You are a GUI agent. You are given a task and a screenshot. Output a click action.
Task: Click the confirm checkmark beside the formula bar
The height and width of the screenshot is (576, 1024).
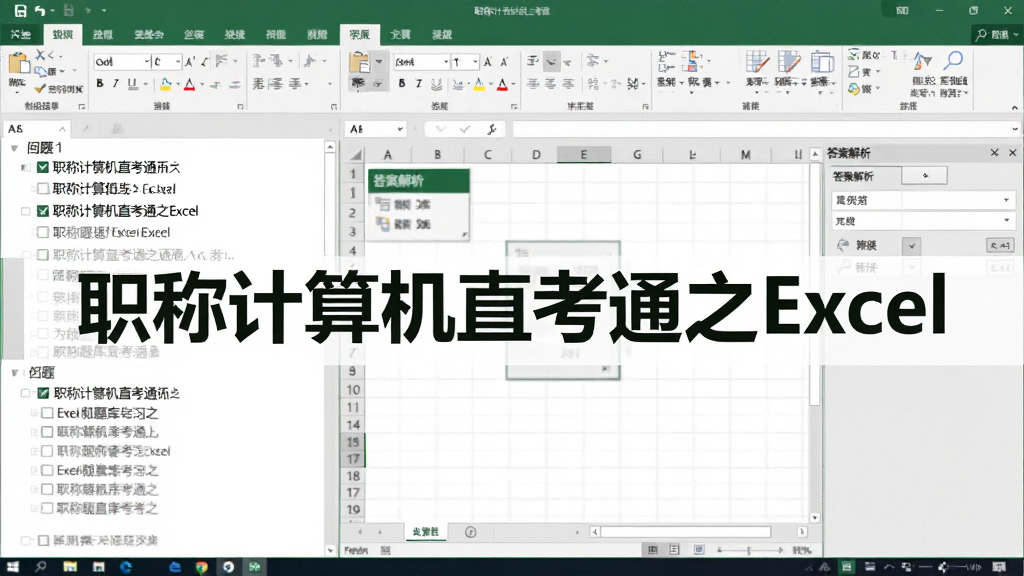[464, 129]
